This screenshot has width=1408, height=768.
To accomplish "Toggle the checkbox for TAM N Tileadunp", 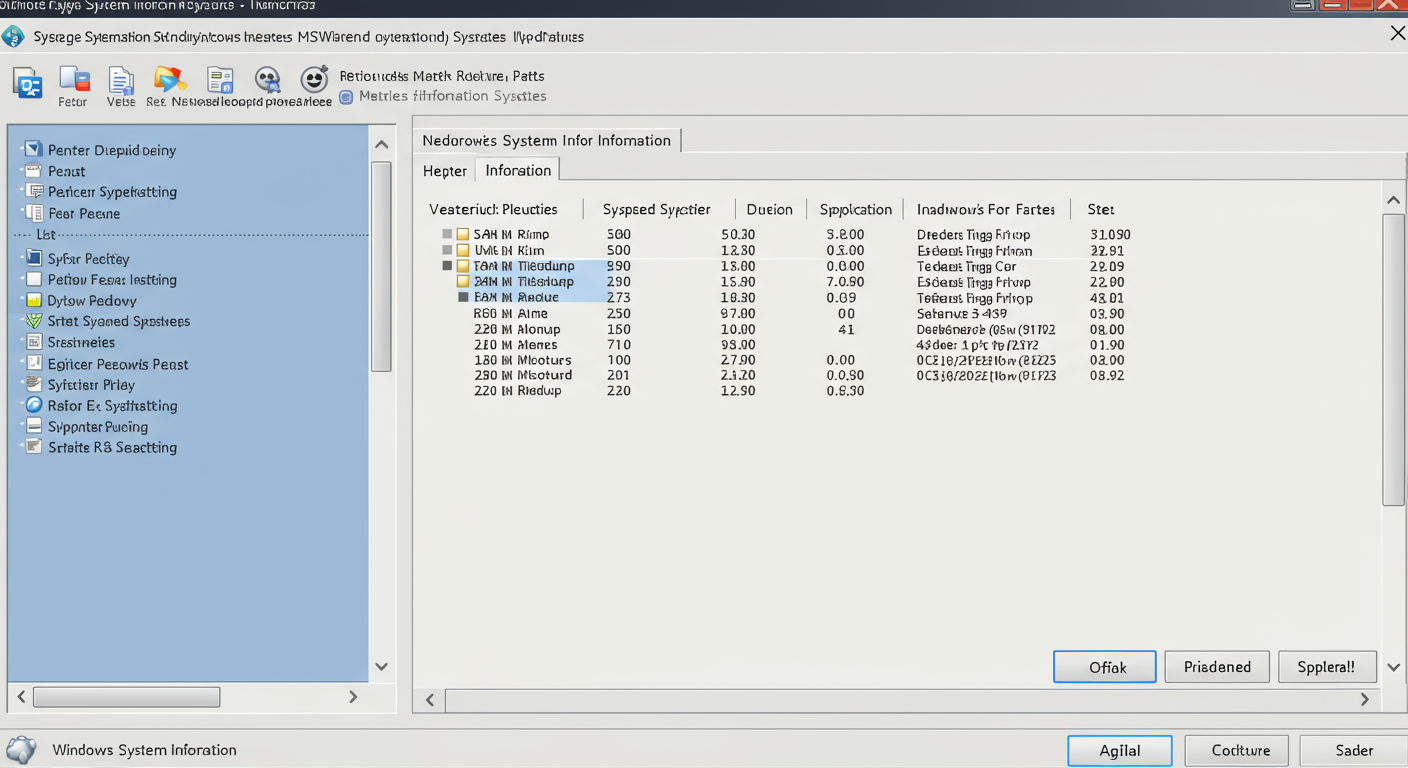I will (447, 266).
